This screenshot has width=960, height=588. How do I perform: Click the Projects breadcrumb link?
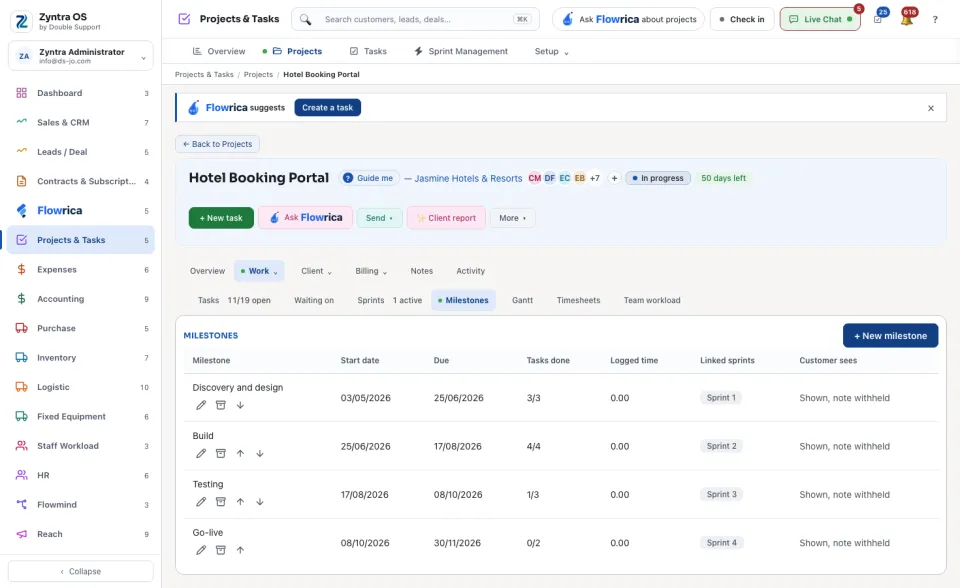[258, 74]
